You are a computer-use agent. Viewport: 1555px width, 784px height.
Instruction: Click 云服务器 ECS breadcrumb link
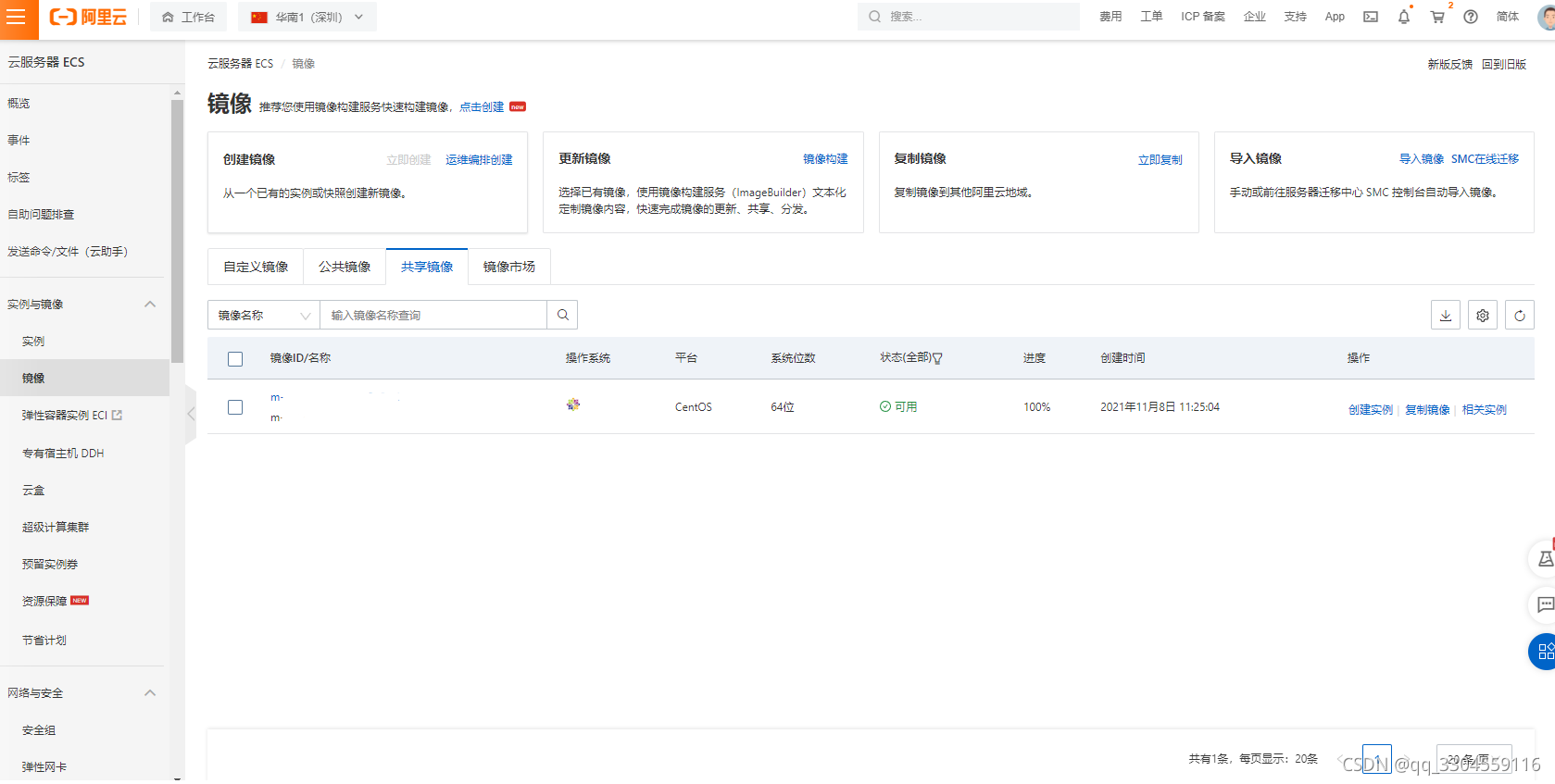click(240, 64)
